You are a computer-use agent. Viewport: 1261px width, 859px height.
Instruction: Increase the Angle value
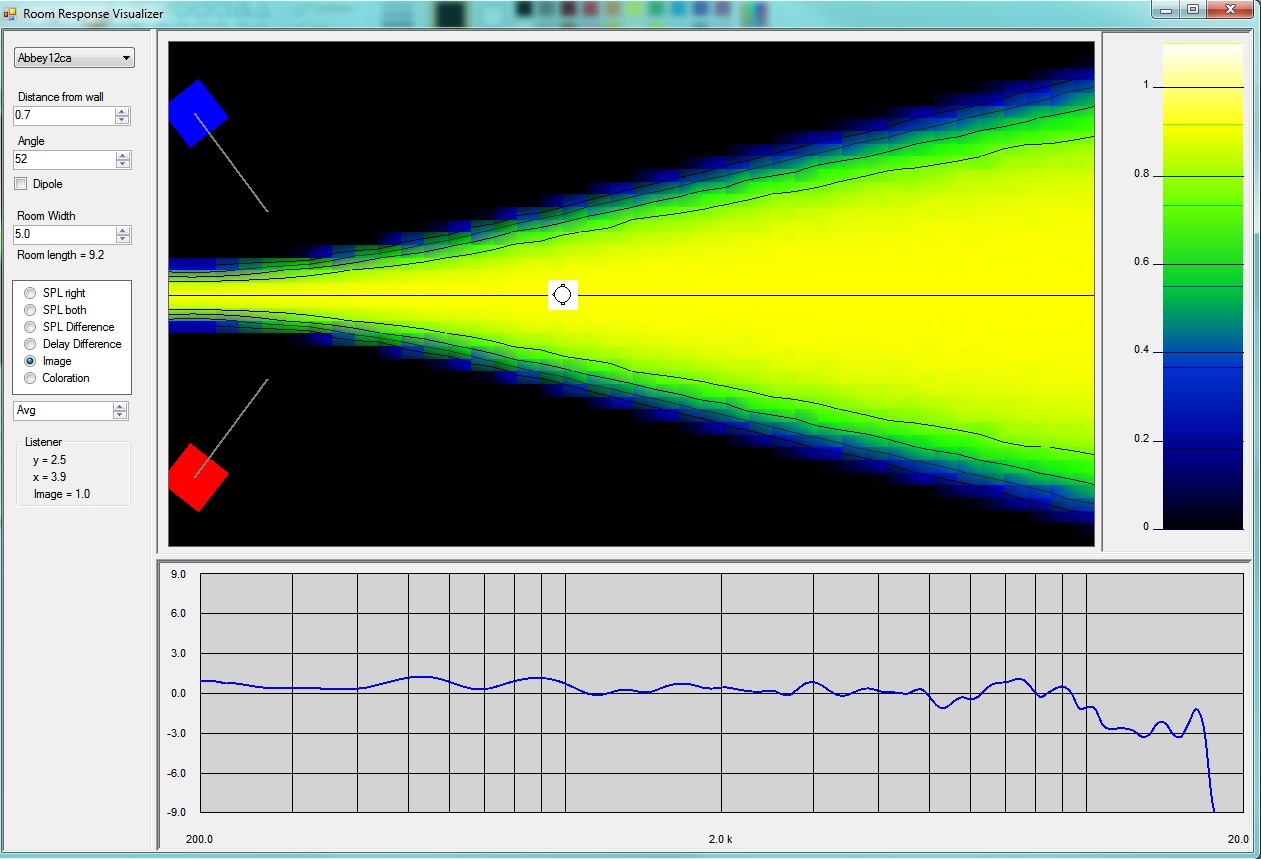click(122, 155)
